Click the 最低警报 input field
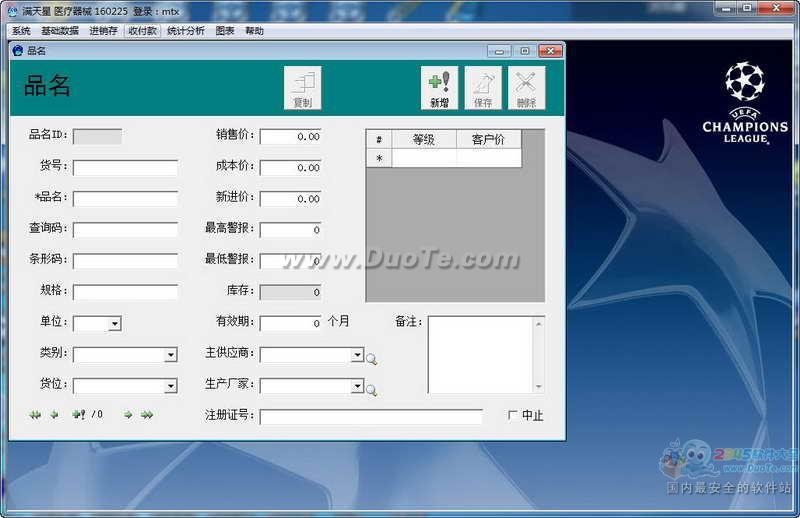 pyautogui.click(x=291, y=261)
